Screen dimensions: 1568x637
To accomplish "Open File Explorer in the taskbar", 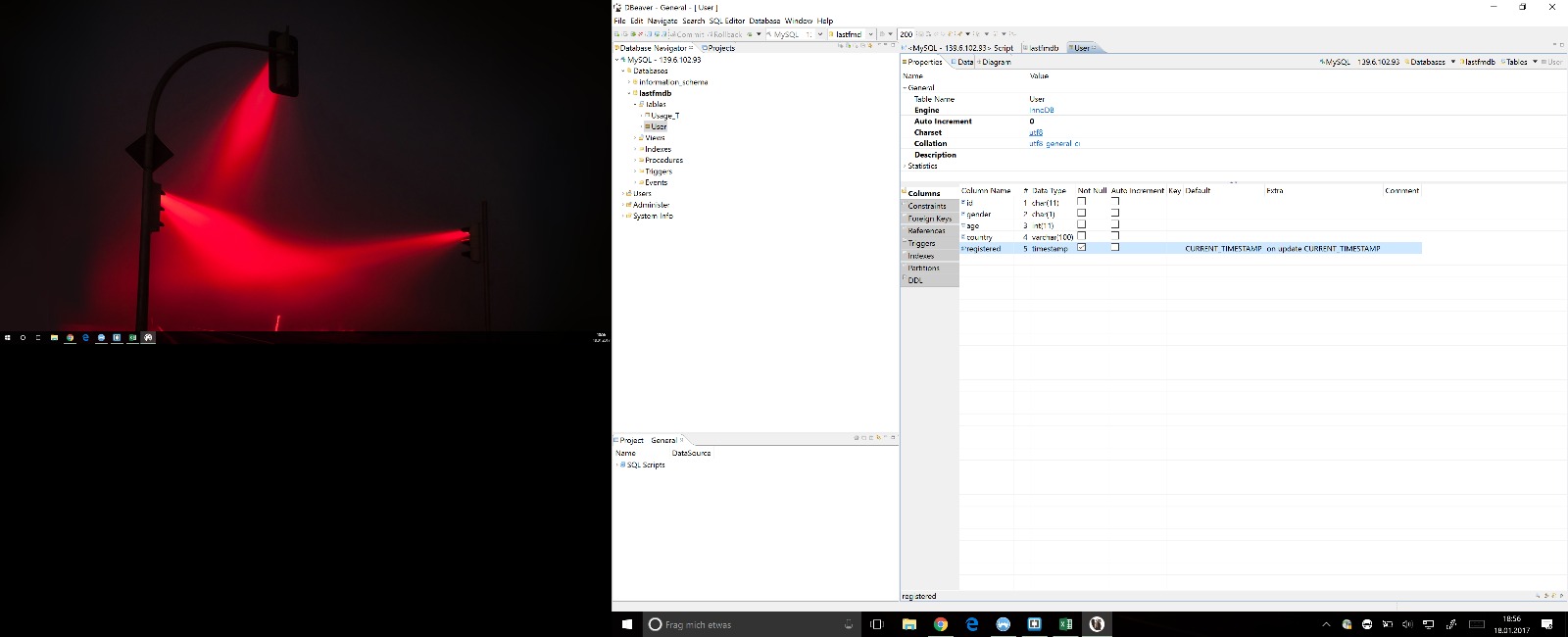I will coord(908,624).
